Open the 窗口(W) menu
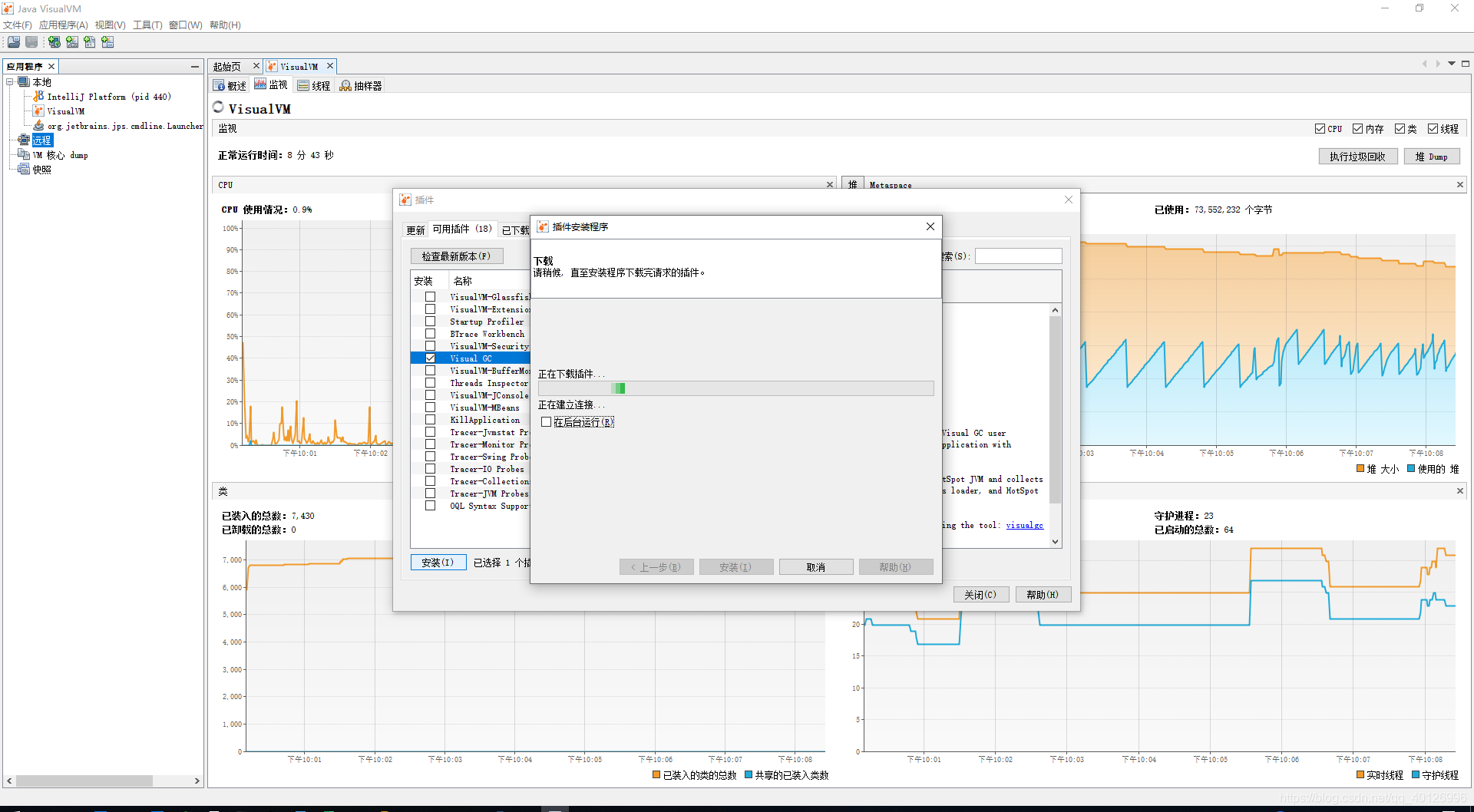 click(x=186, y=25)
